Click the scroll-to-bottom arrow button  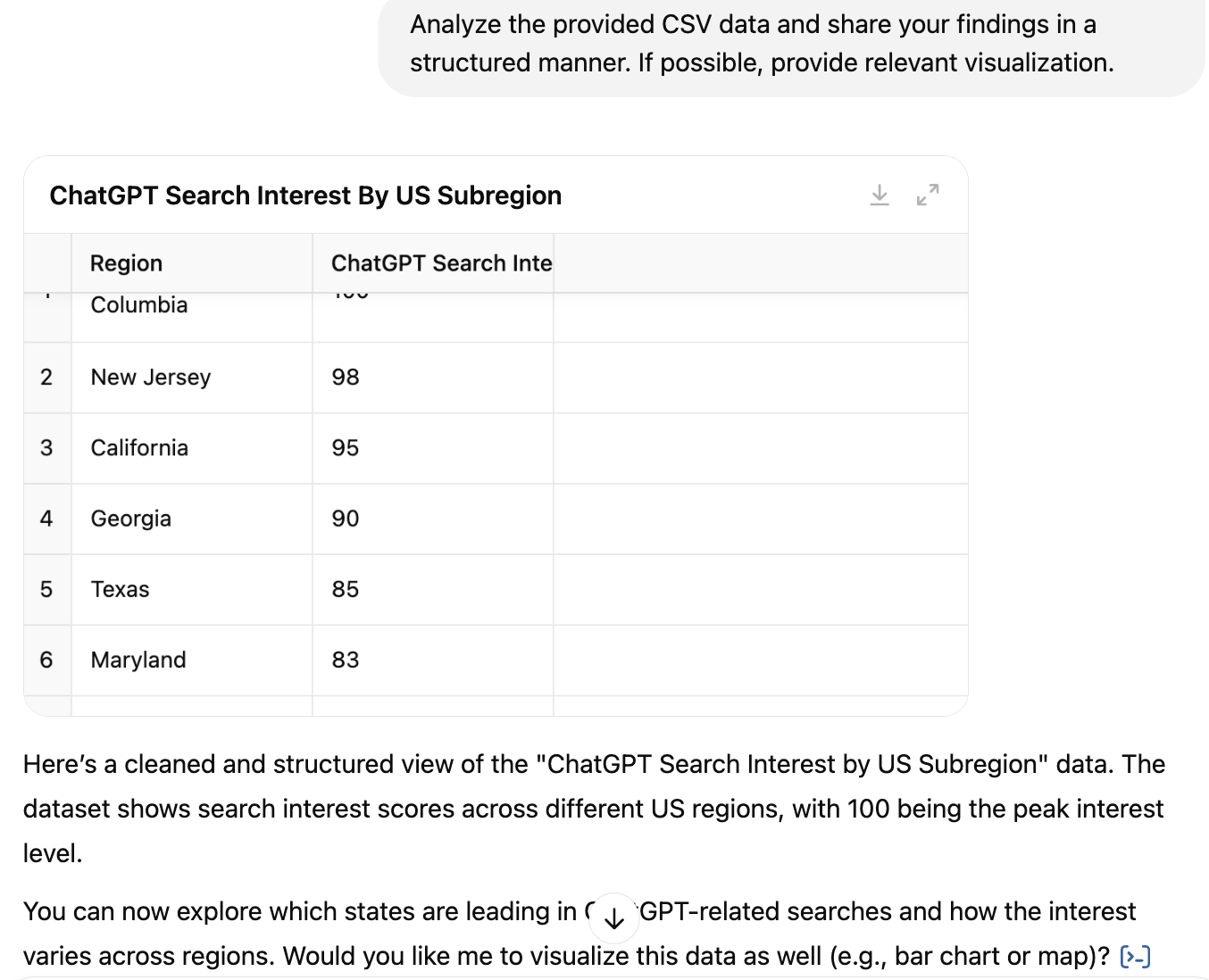click(x=614, y=918)
